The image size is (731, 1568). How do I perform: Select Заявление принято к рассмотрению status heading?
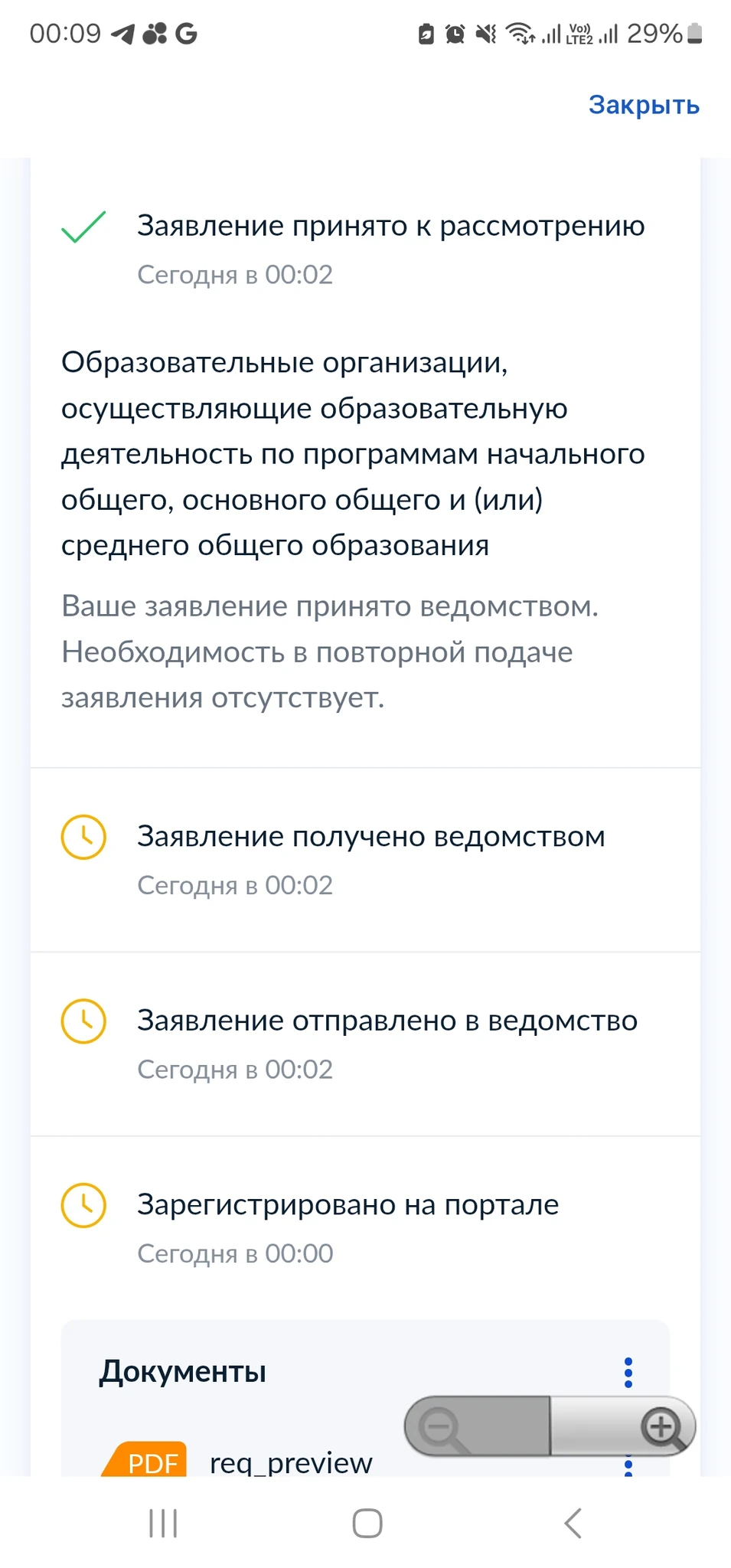[390, 226]
